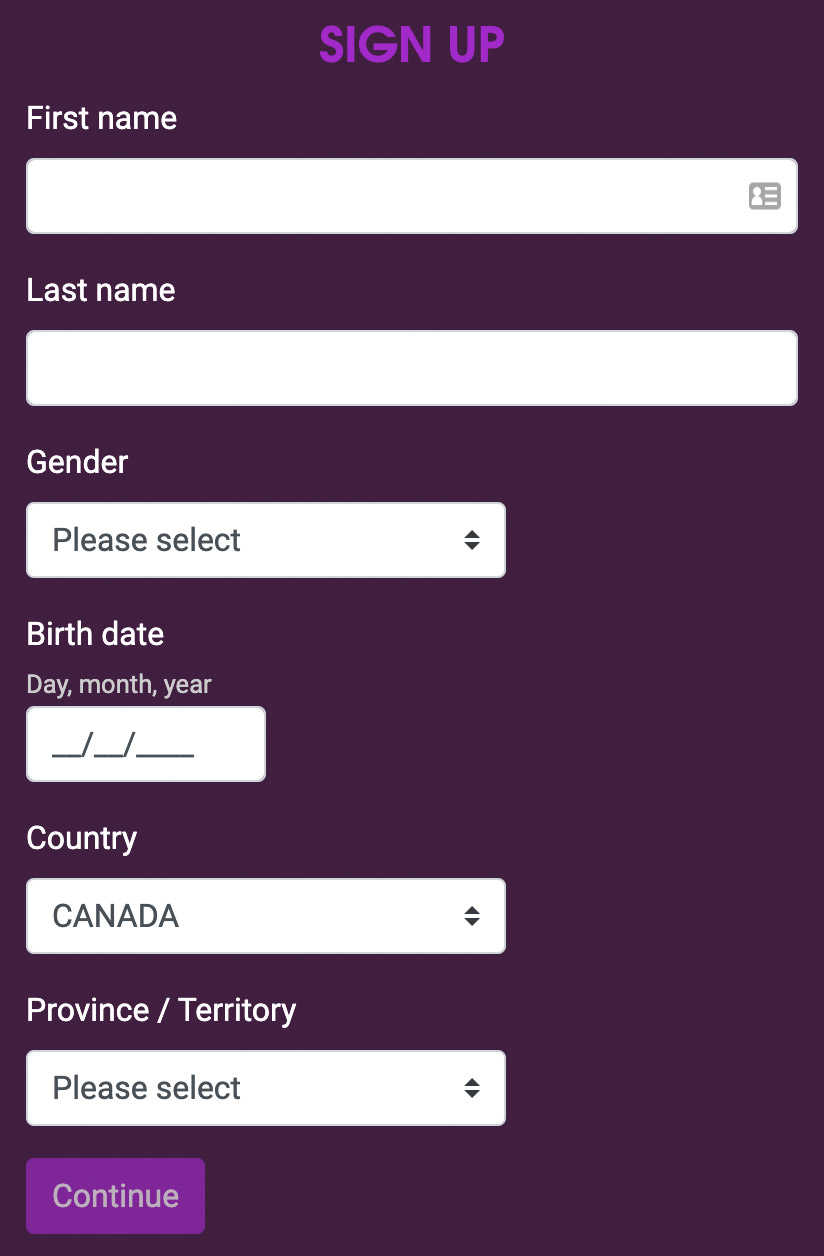Click the Country label
Viewport: 824px width, 1256px height.
click(82, 838)
